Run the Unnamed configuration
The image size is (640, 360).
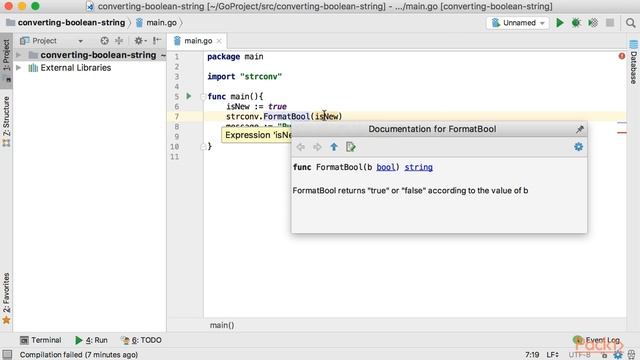click(560, 23)
